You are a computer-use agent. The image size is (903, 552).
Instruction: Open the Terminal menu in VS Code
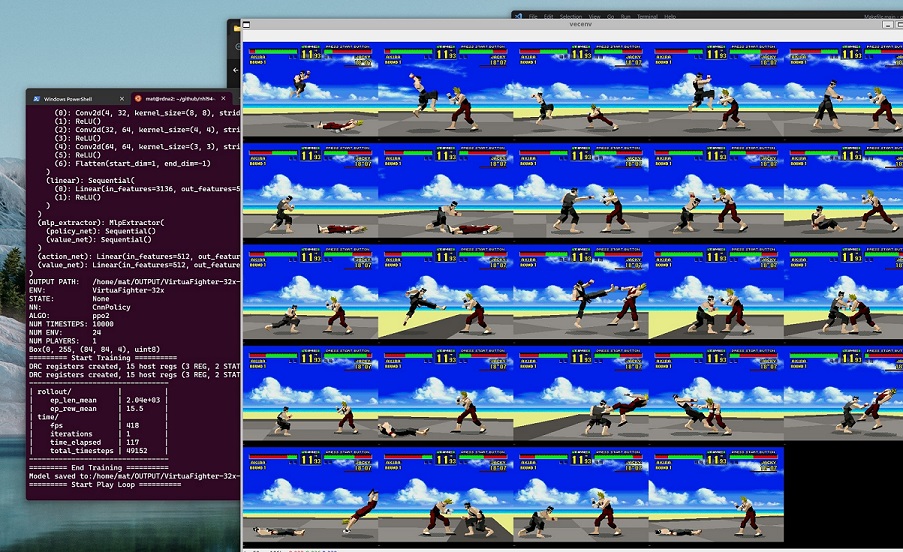click(x=647, y=17)
